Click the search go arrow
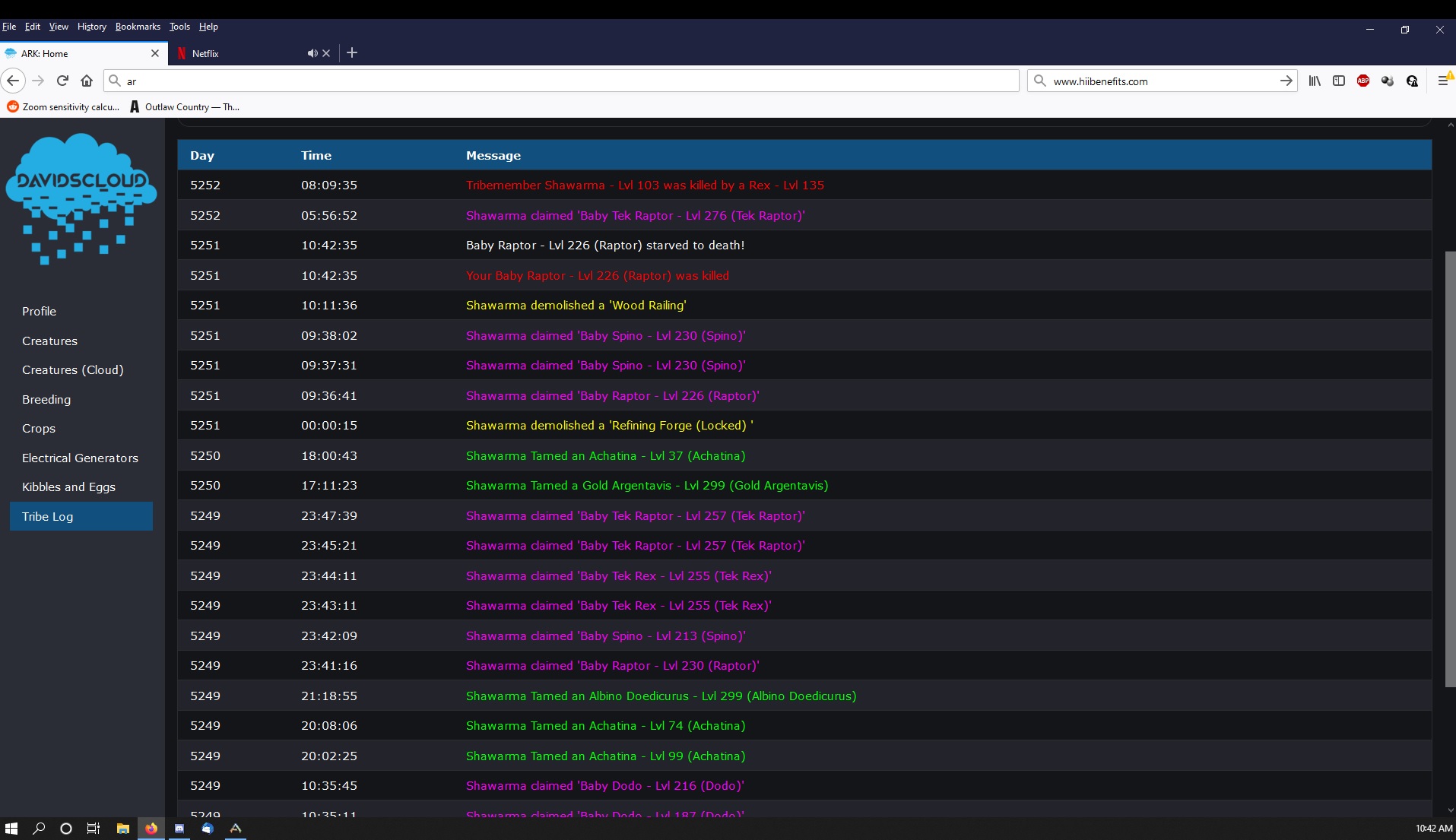 coord(1286,81)
